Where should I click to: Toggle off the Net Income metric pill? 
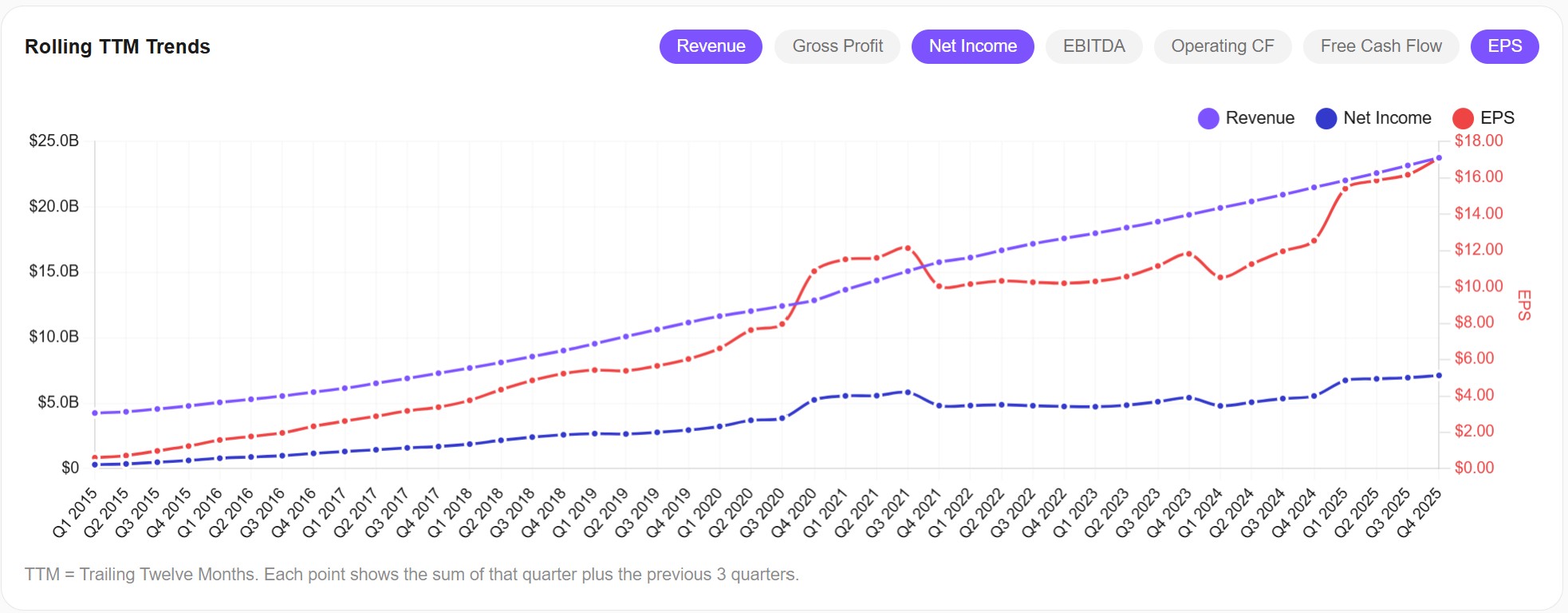[x=972, y=45]
